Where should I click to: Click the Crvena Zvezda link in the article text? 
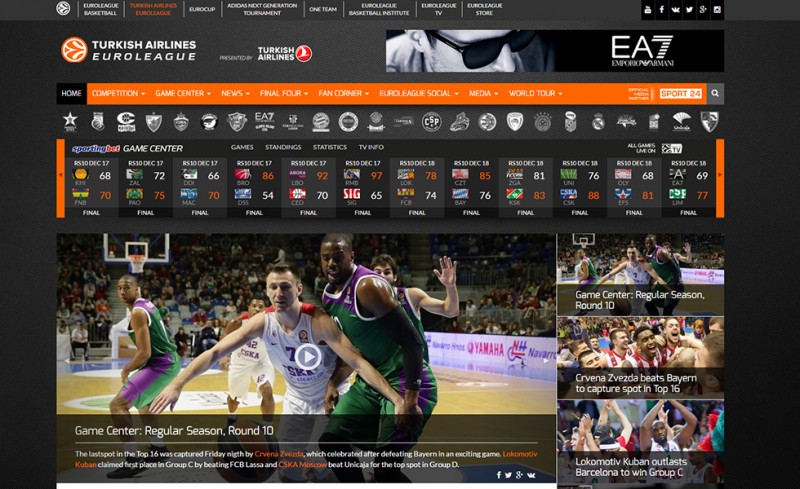tap(279, 453)
